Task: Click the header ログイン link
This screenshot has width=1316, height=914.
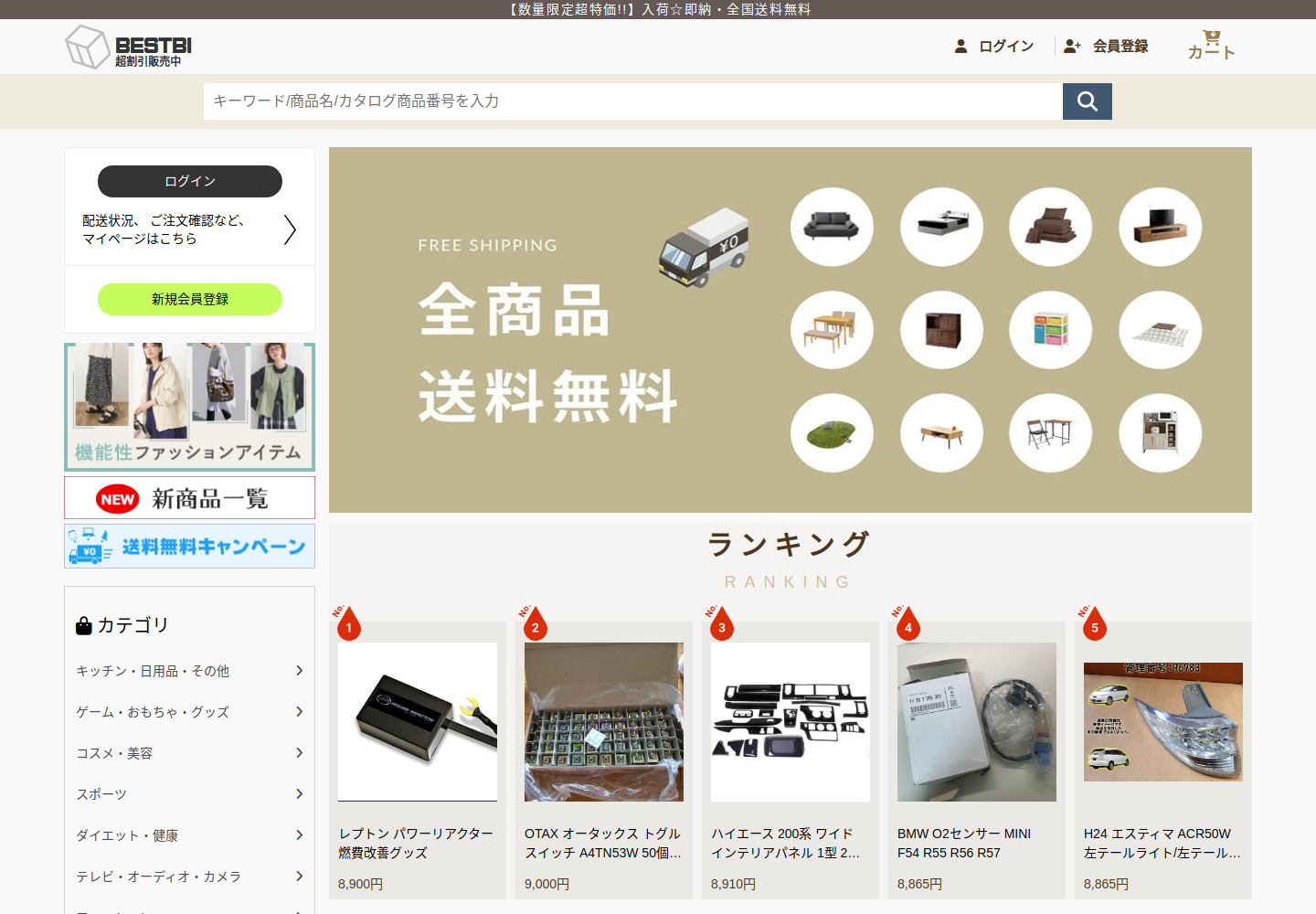Action: tap(994, 46)
